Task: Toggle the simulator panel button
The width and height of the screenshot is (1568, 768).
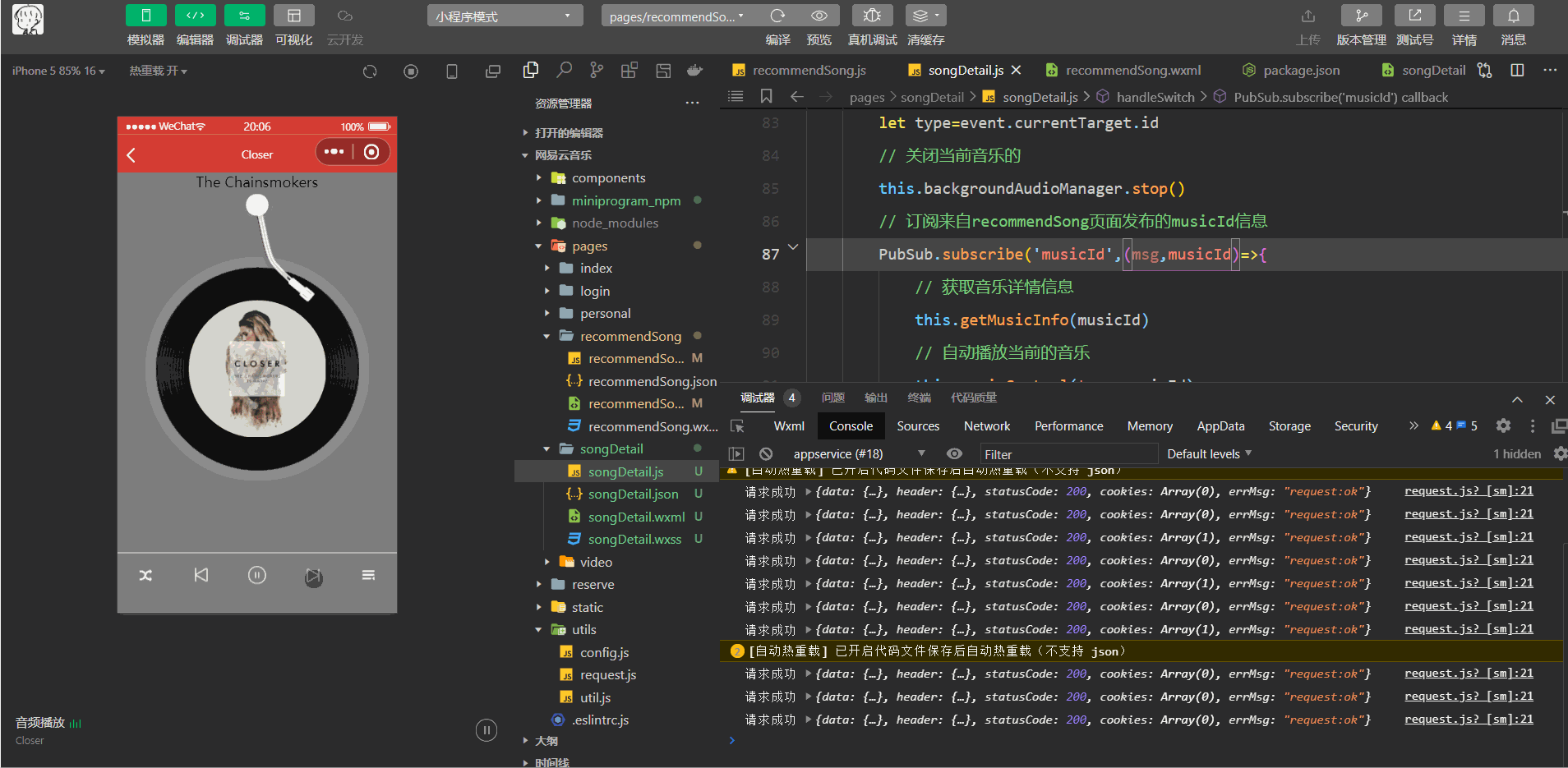Action: pos(145,16)
